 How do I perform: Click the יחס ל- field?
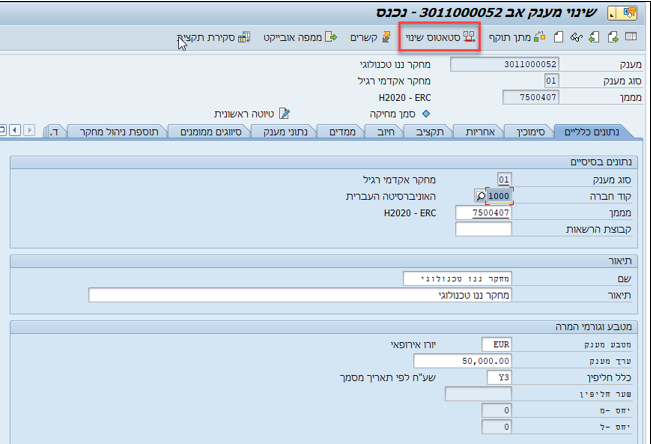pos(497,427)
